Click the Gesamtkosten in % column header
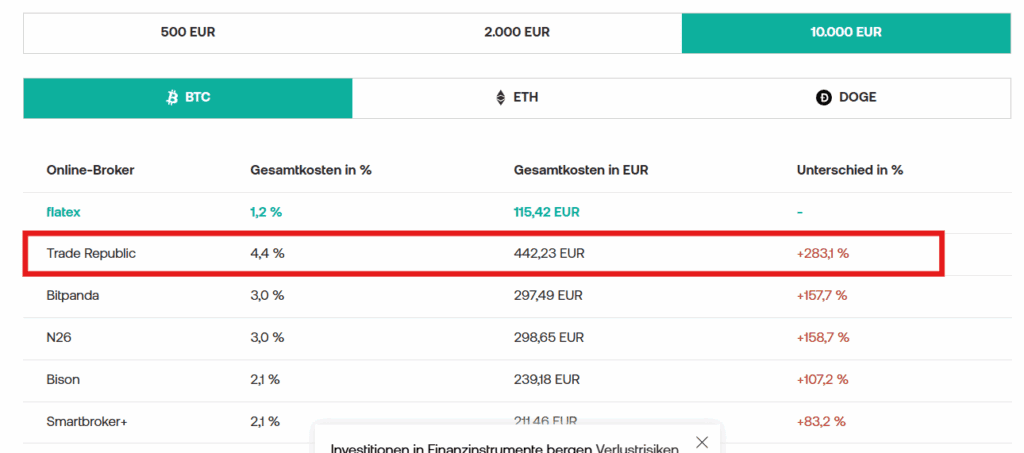 point(311,170)
